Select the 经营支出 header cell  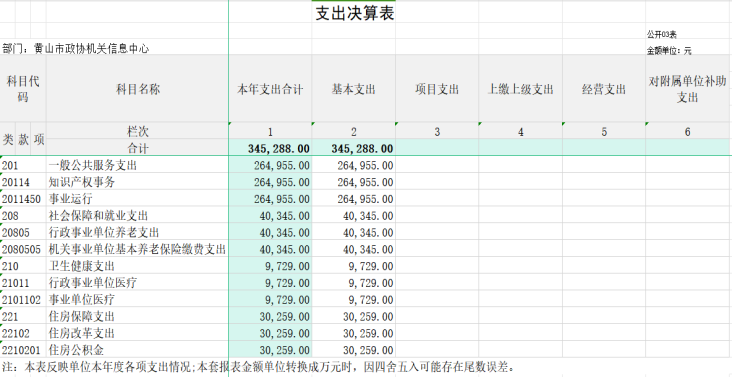tap(604, 89)
